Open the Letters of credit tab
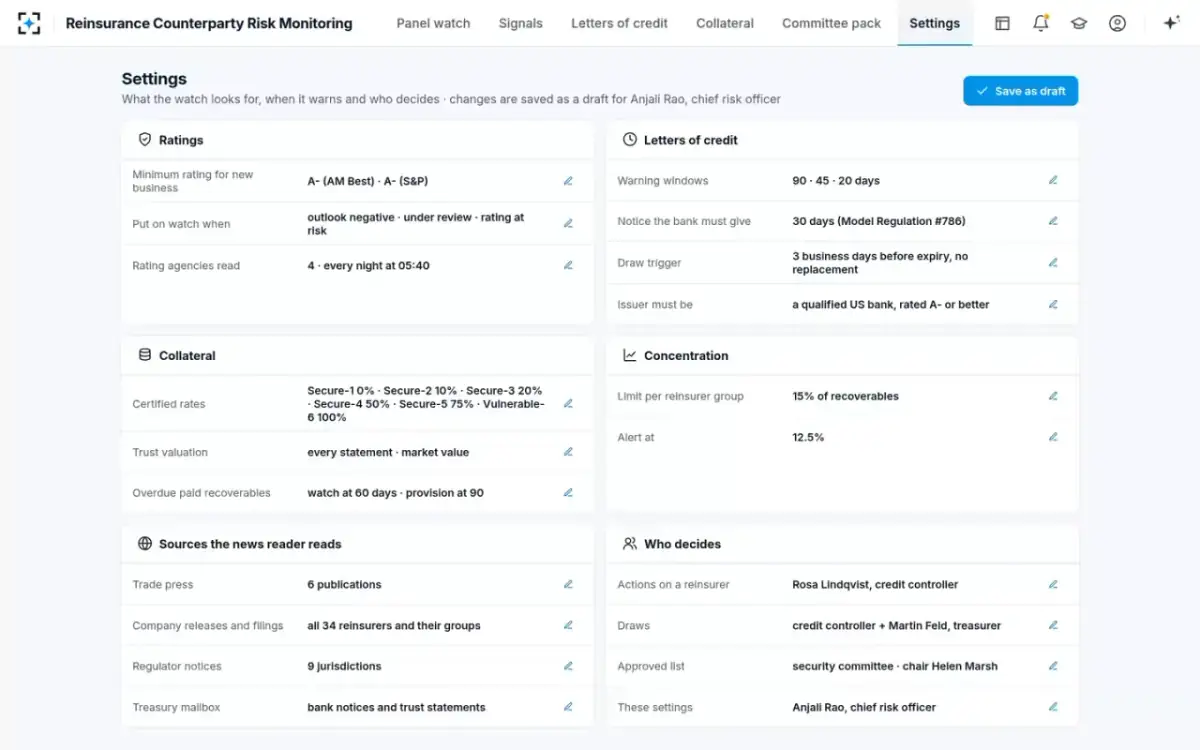Screen dimensions: 1200x750 619,23
